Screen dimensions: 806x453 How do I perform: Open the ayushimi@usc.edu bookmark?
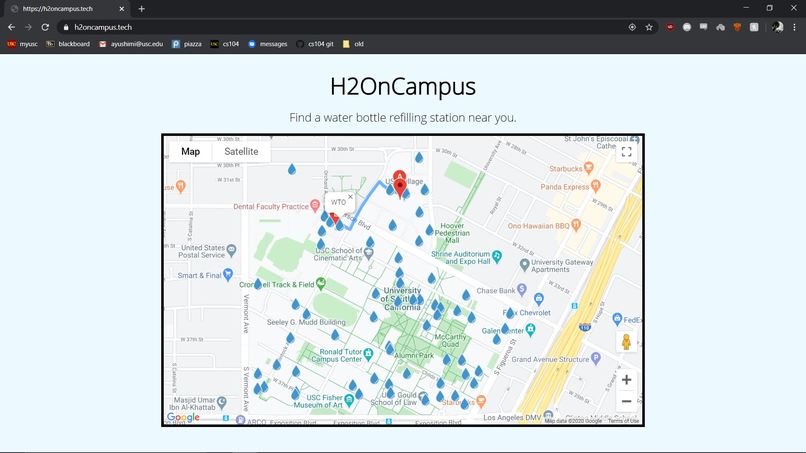(131, 44)
